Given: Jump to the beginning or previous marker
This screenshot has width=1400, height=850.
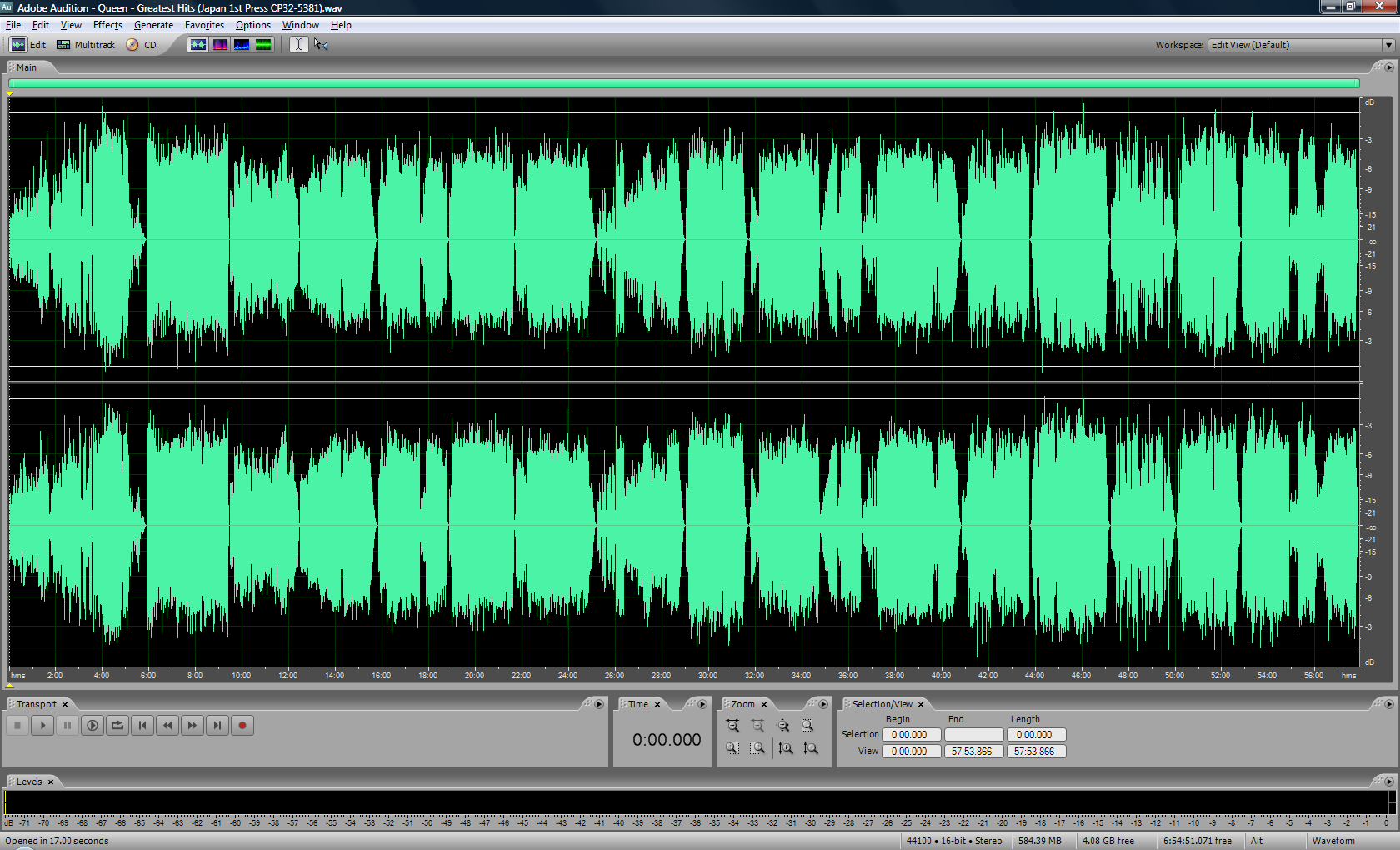Looking at the screenshot, I should click(142, 726).
